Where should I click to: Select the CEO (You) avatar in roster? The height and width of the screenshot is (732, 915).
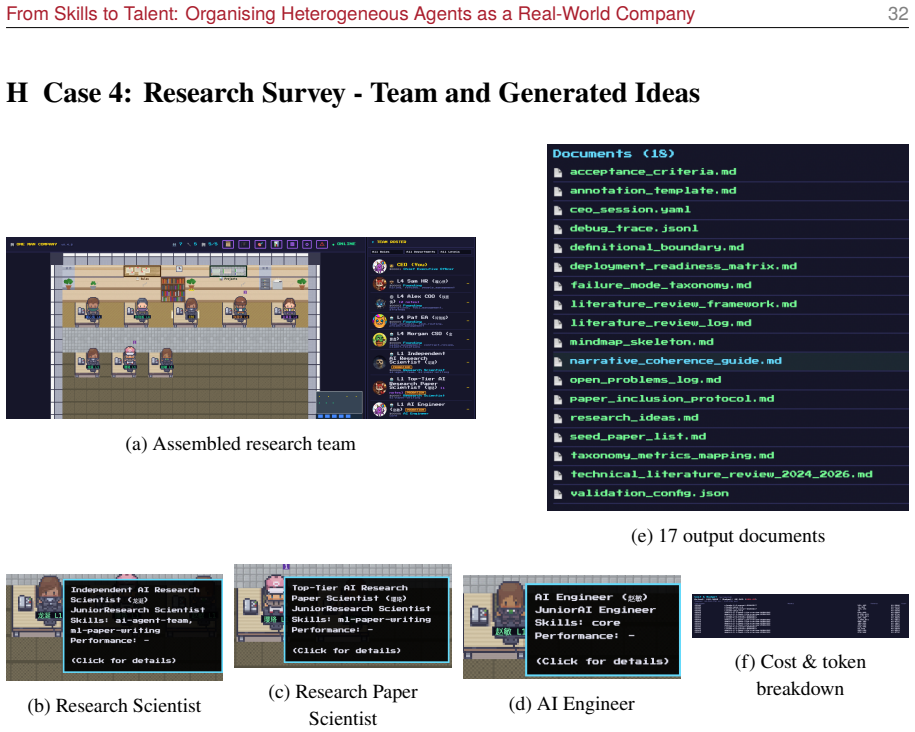point(380,267)
